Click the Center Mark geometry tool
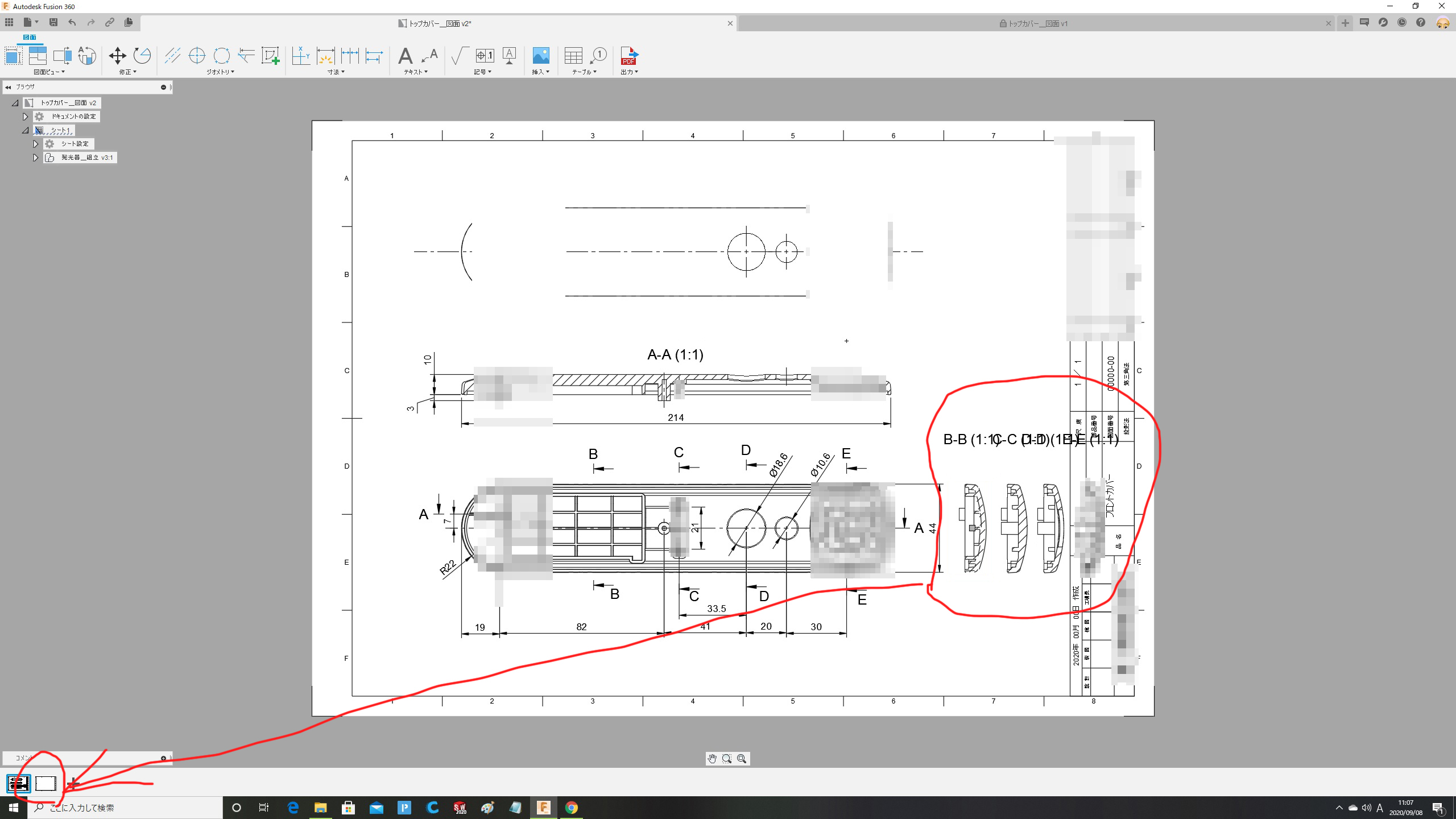 197,56
